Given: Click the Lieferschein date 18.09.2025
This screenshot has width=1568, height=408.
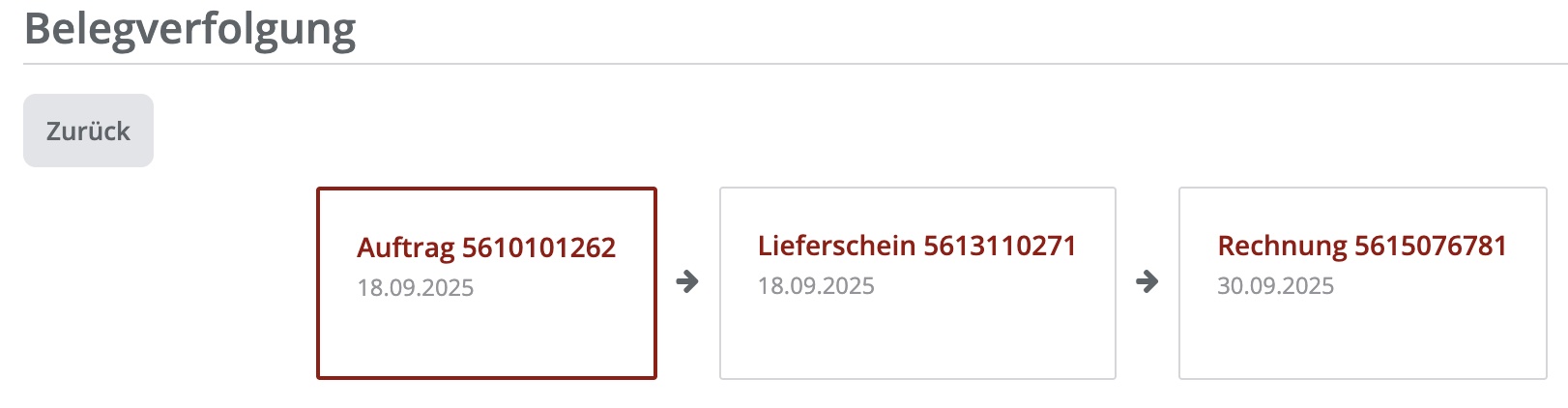Looking at the screenshot, I should tap(816, 286).
